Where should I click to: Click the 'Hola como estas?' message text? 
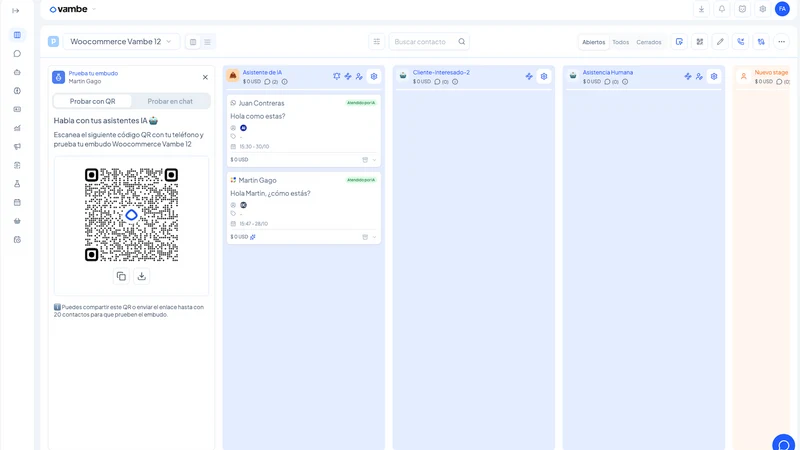click(258, 116)
